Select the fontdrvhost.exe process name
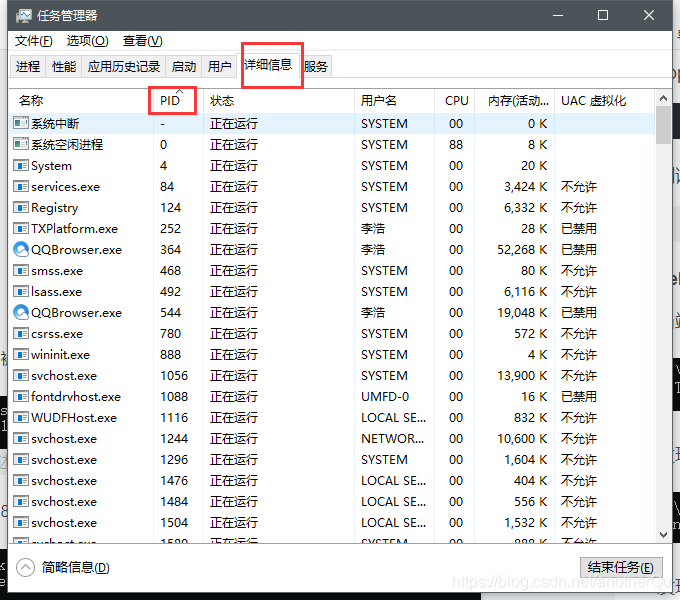This screenshot has width=680, height=600. click(76, 396)
